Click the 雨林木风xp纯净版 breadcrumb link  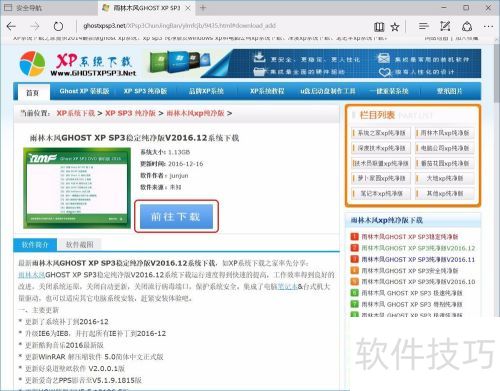point(195,113)
